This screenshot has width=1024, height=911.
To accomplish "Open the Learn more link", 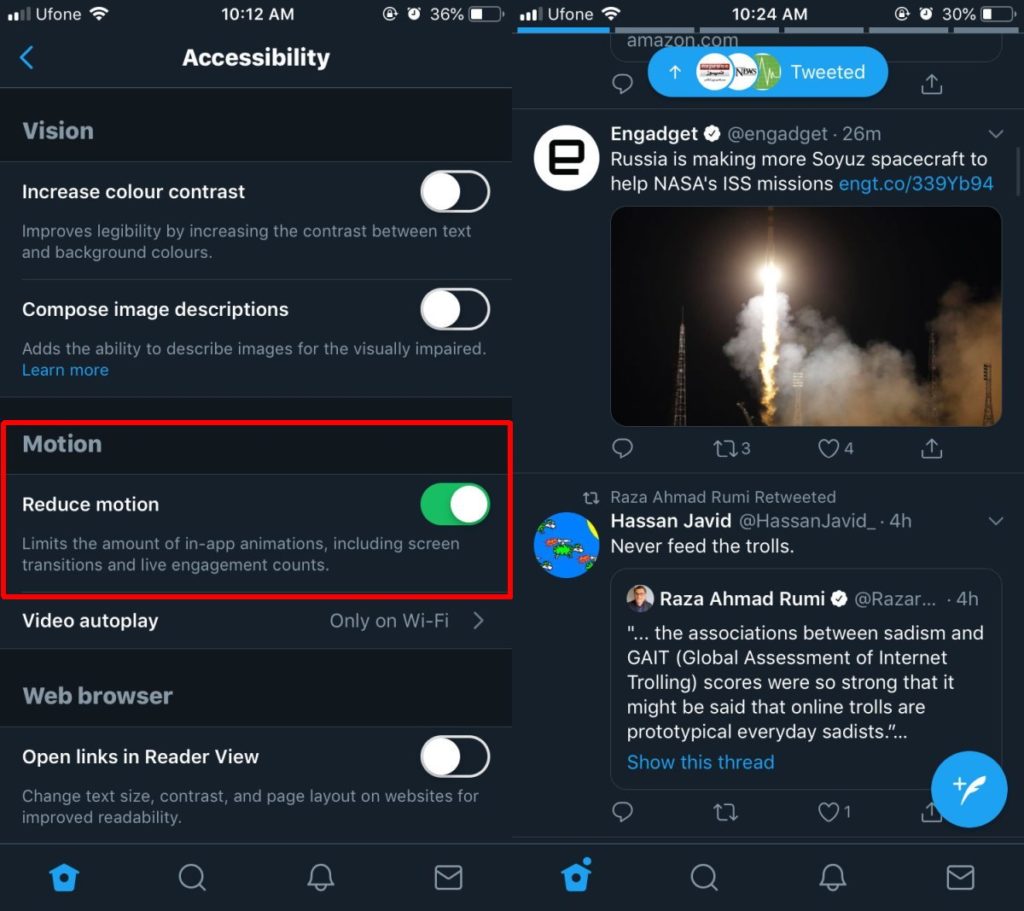I will (65, 370).
